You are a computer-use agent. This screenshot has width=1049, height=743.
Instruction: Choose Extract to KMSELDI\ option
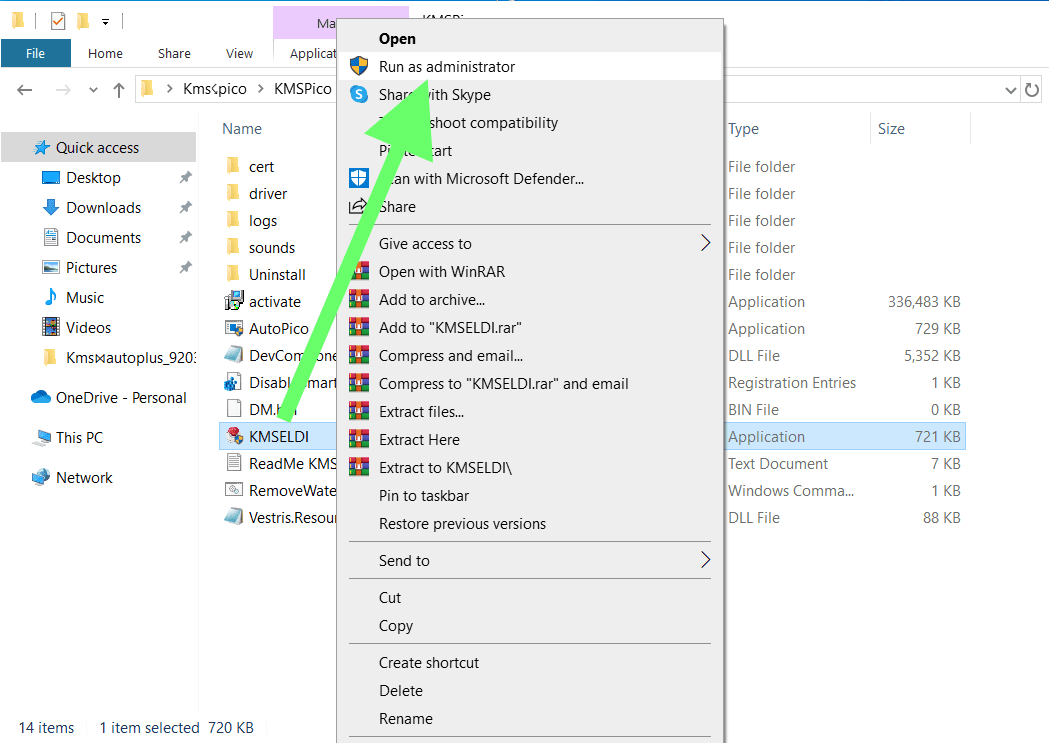[530, 467]
